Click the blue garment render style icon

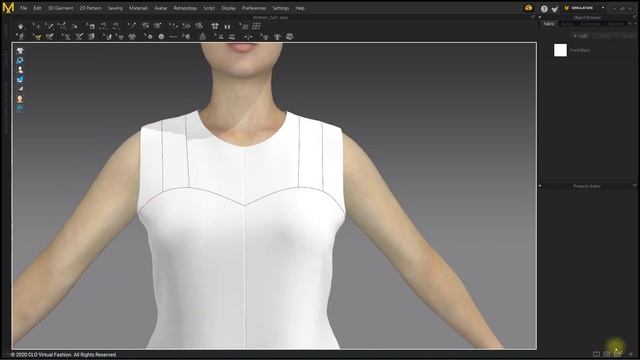tap(20, 80)
